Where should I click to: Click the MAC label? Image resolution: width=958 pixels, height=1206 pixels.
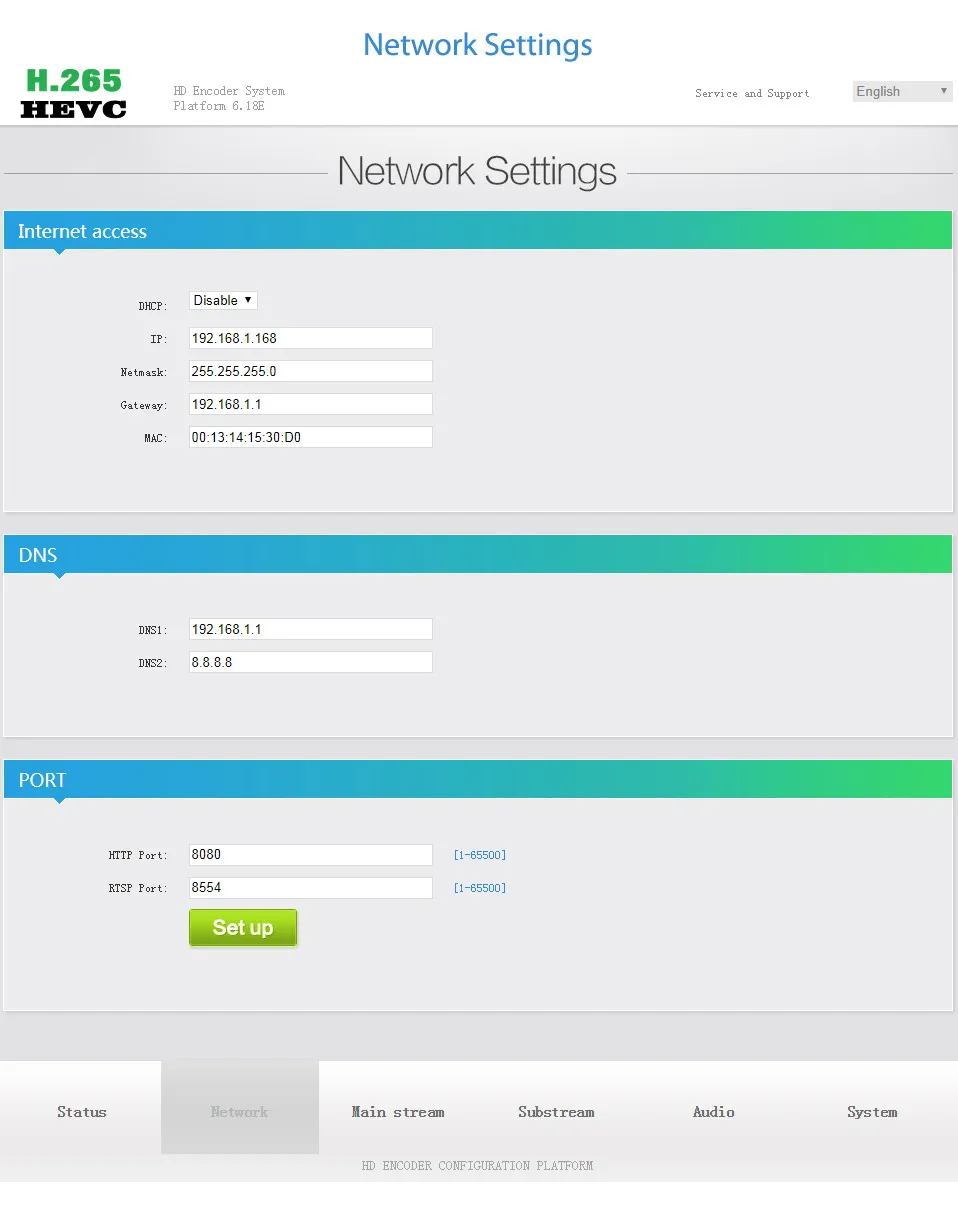coord(156,438)
